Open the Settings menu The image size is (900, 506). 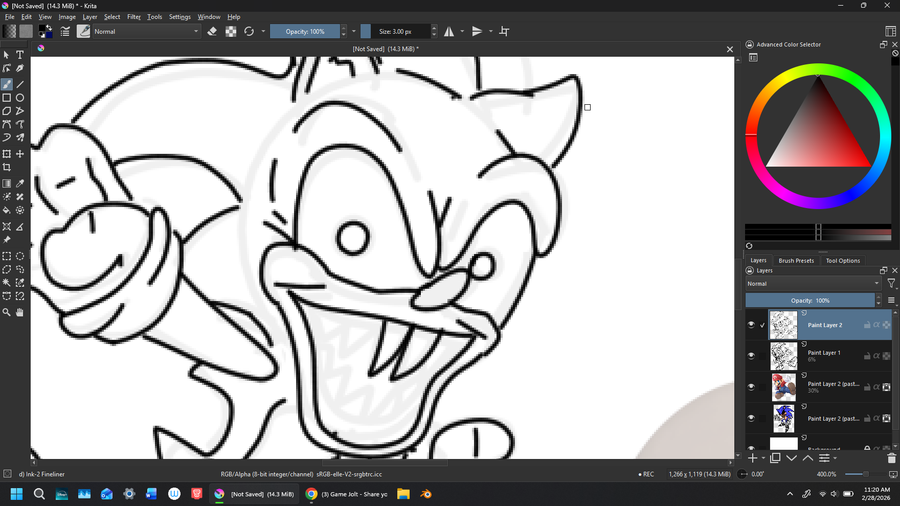click(x=180, y=17)
